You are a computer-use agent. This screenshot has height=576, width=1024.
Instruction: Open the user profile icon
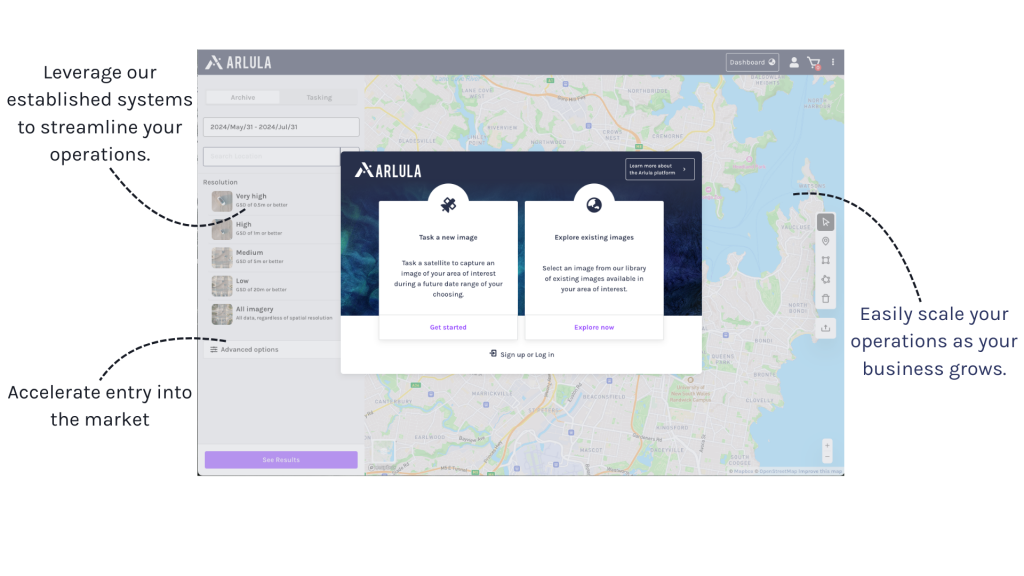point(794,62)
